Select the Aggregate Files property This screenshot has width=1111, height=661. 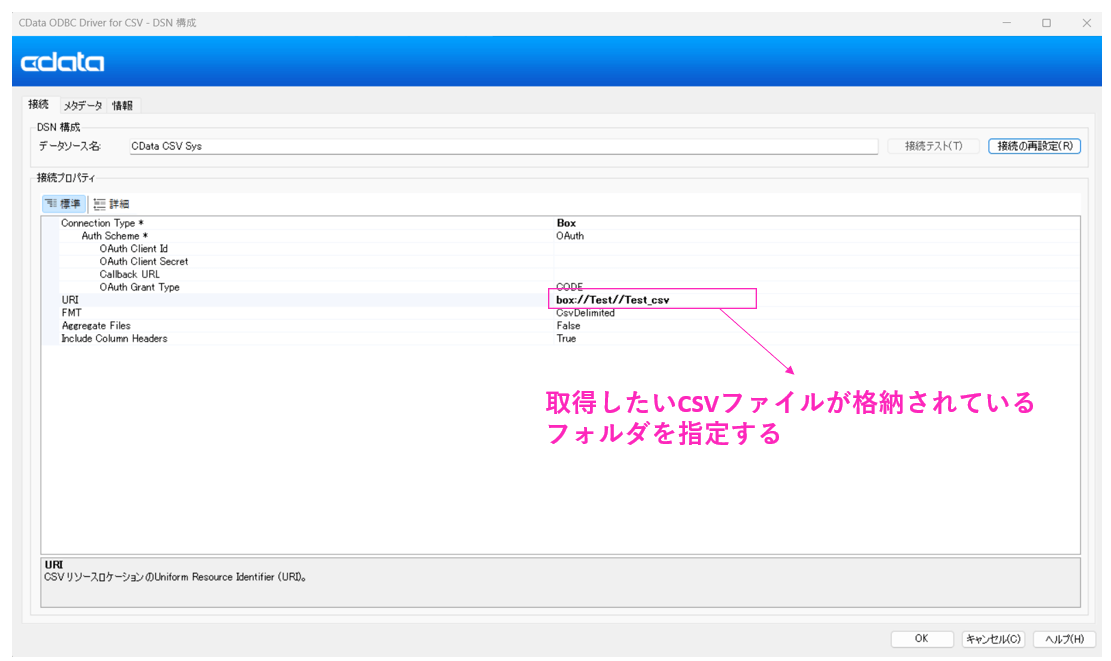click(96, 325)
